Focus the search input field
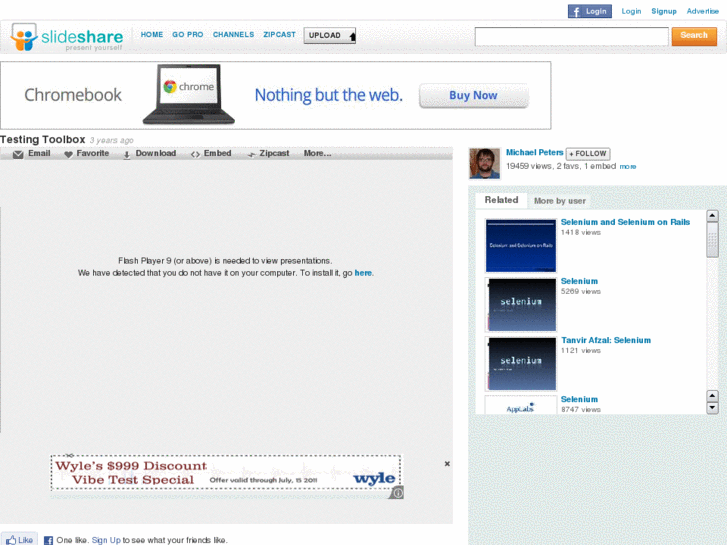This screenshot has width=727, height=545. (x=571, y=37)
